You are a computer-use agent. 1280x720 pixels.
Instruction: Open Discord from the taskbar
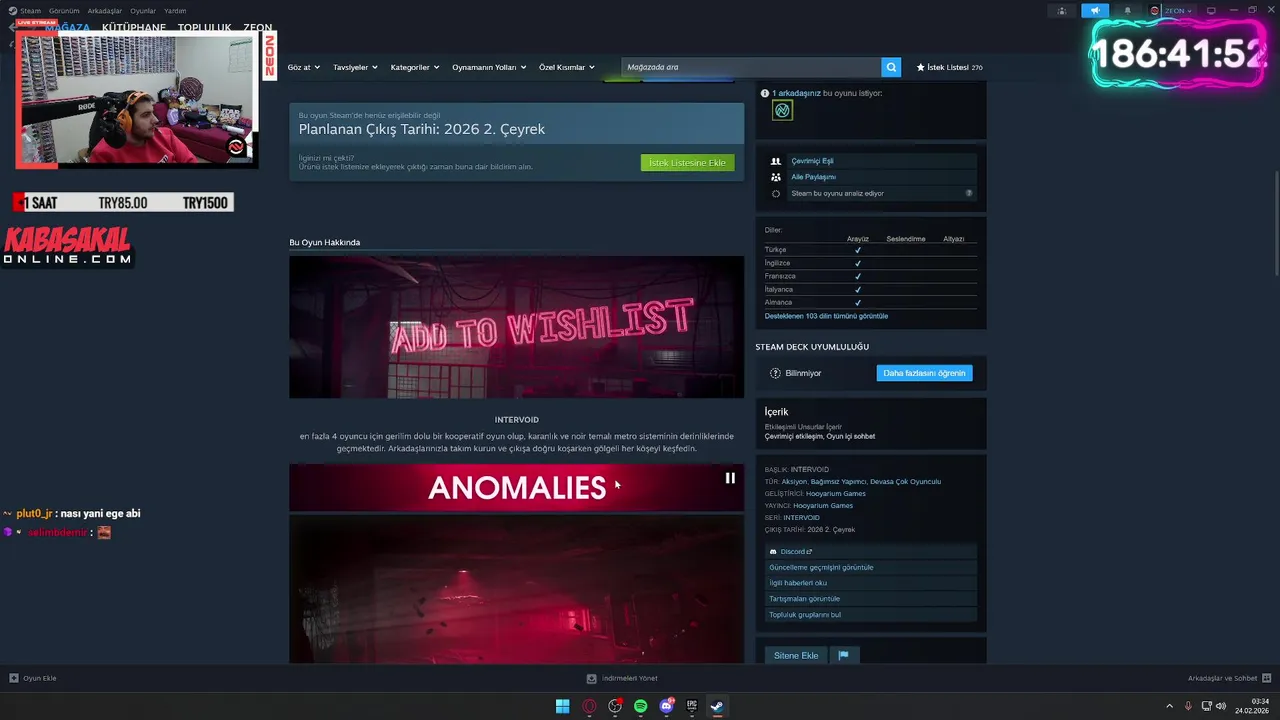point(667,706)
